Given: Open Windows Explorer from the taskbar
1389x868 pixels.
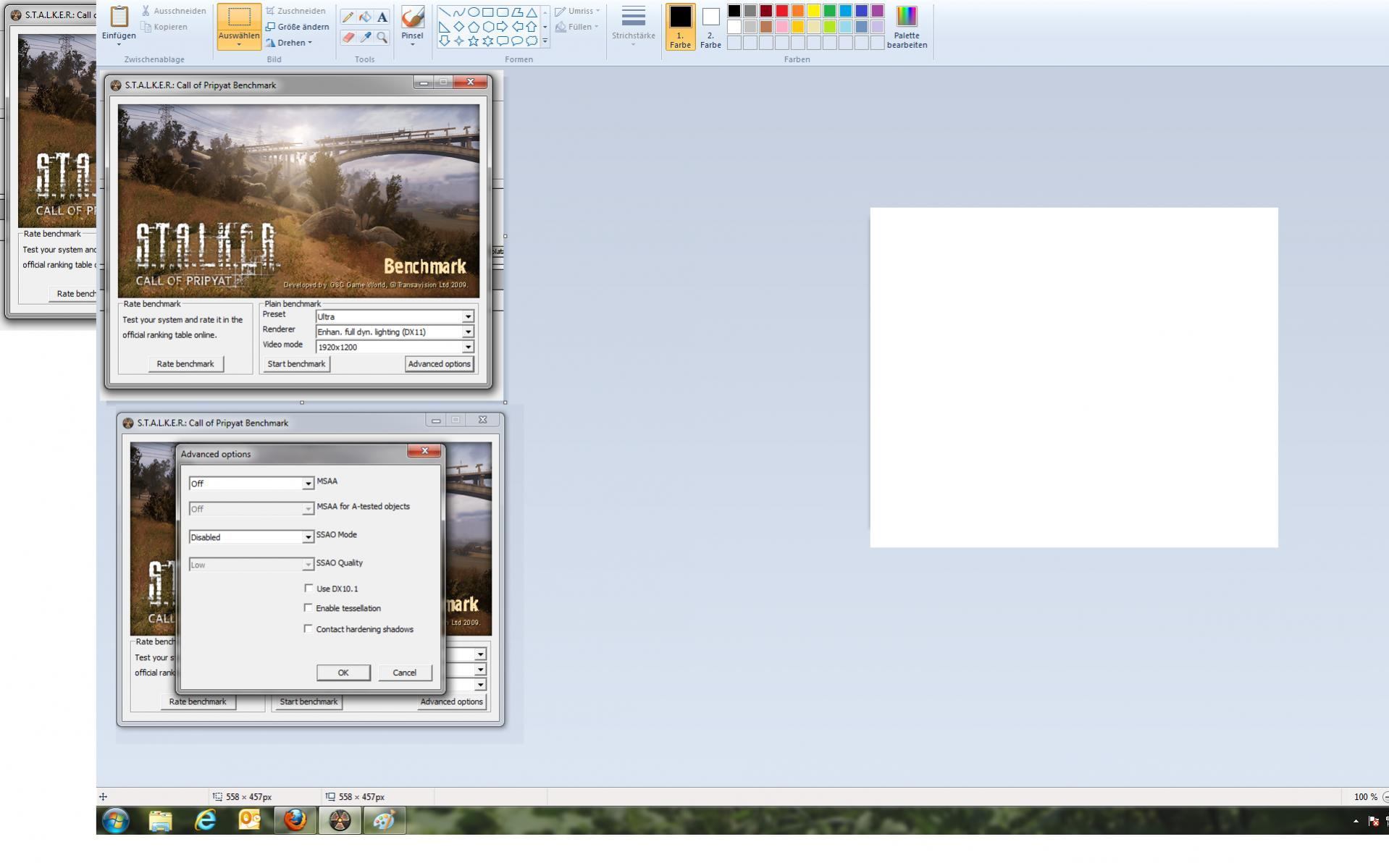Looking at the screenshot, I should pos(161,820).
